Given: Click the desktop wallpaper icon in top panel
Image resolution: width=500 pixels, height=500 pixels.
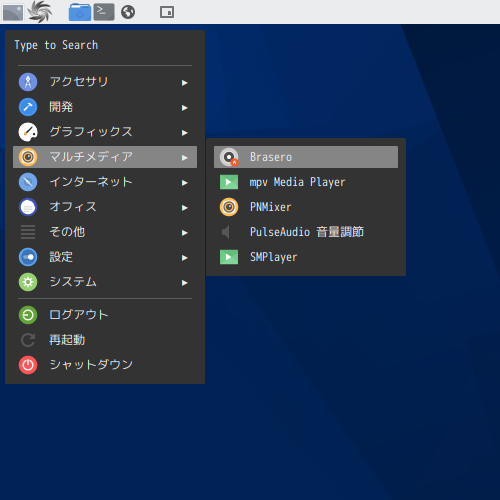Looking at the screenshot, I should [x=13, y=12].
